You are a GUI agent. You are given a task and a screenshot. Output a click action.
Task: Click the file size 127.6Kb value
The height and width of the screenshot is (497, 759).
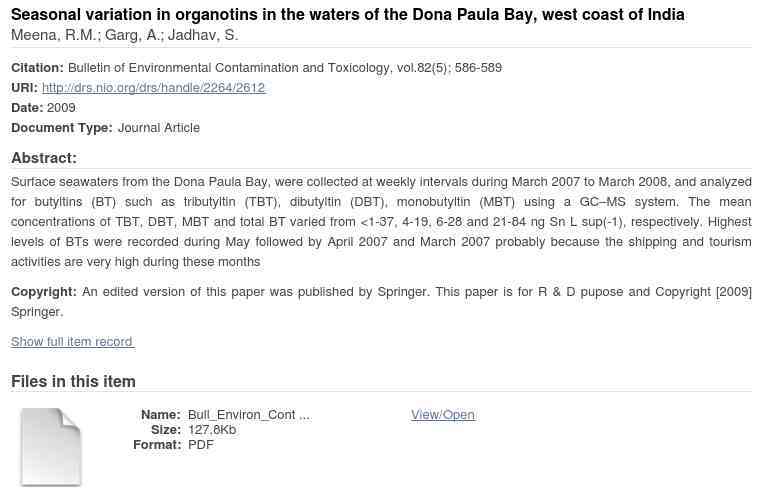212,430
